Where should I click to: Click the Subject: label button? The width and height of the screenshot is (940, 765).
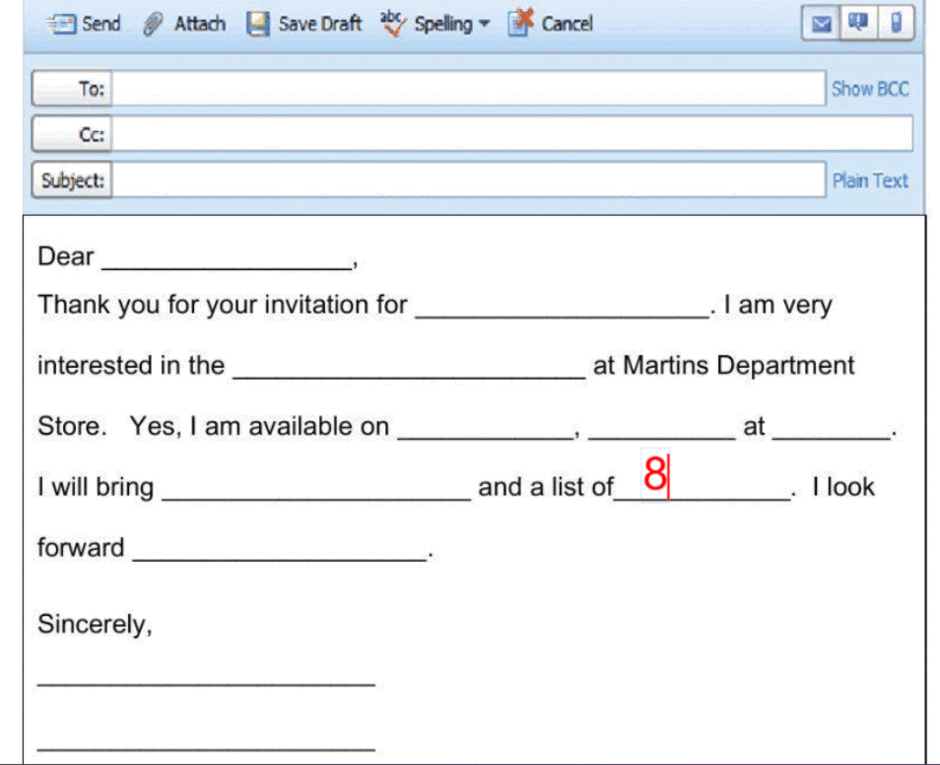pos(72,180)
